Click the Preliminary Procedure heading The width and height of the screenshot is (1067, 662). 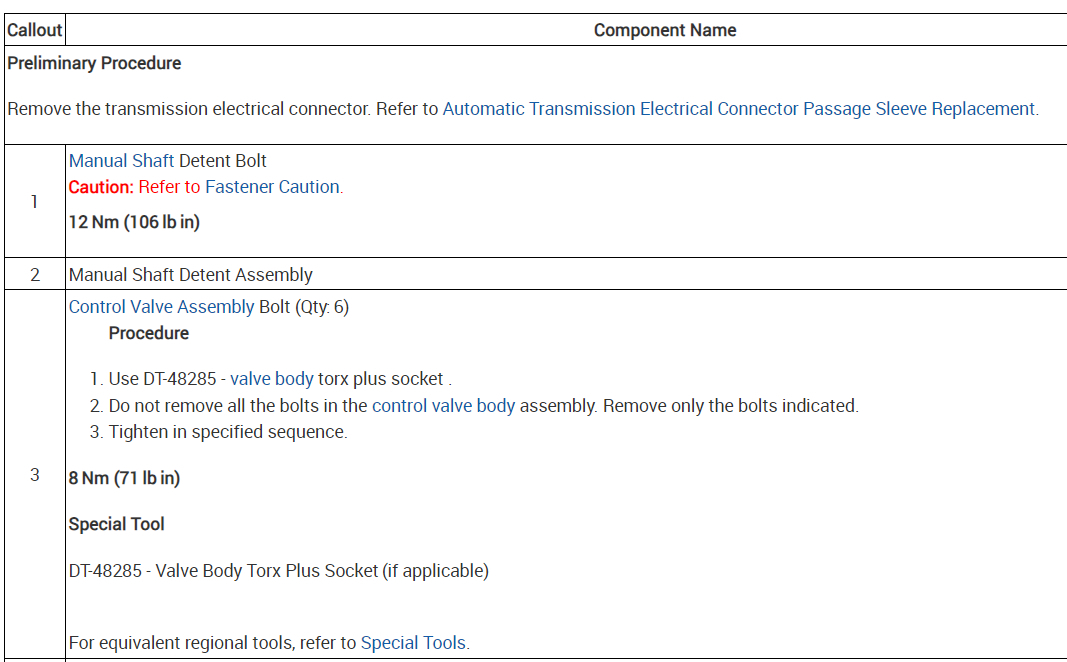tap(94, 63)
